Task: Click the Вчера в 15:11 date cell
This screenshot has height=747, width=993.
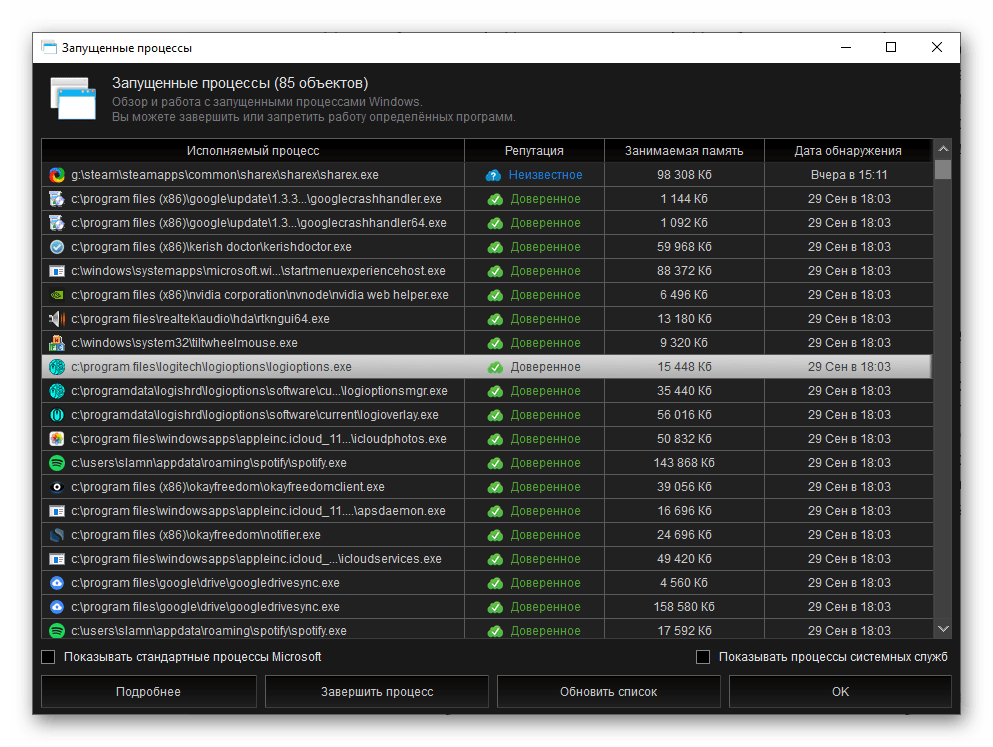Action: [x=849, y=175]
